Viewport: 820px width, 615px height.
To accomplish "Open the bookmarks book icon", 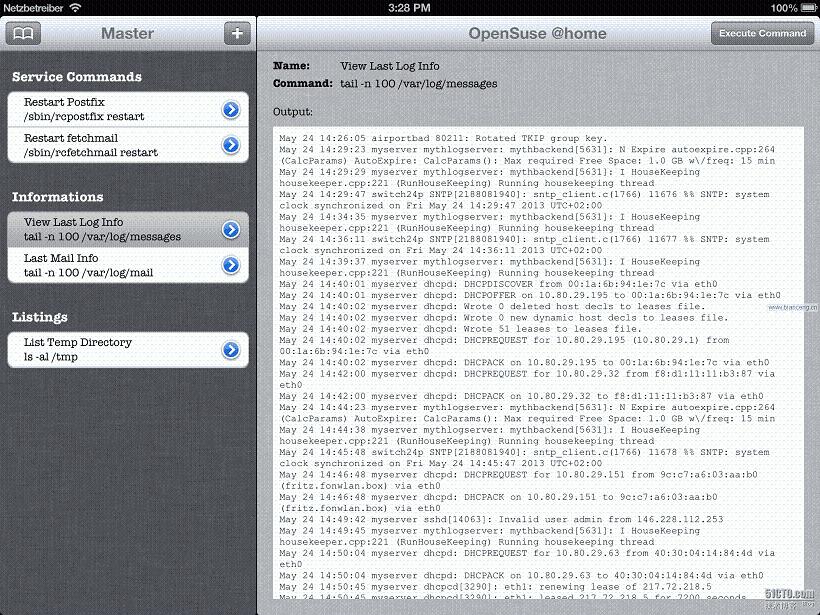I will [x=23, y=33].
